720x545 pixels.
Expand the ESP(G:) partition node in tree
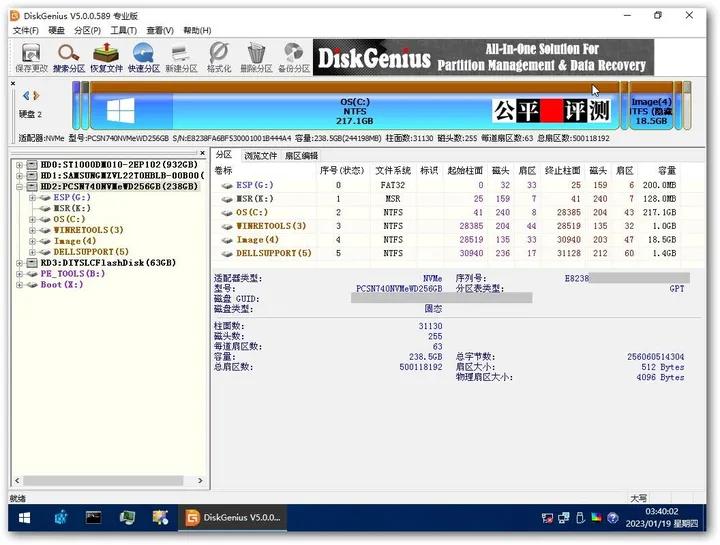(33, 197)
